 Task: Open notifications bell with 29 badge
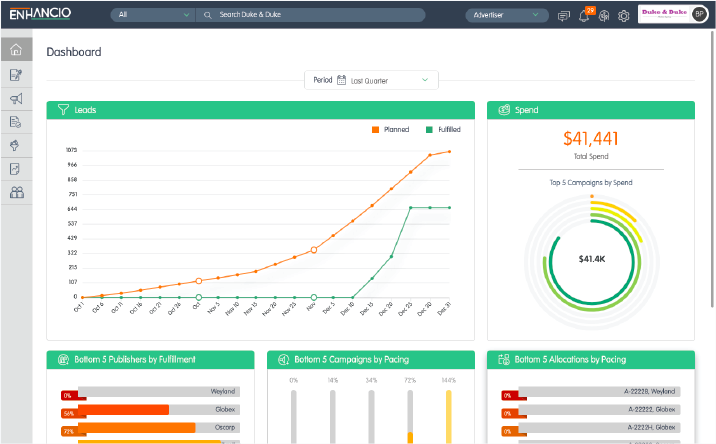tap(585, 15)
